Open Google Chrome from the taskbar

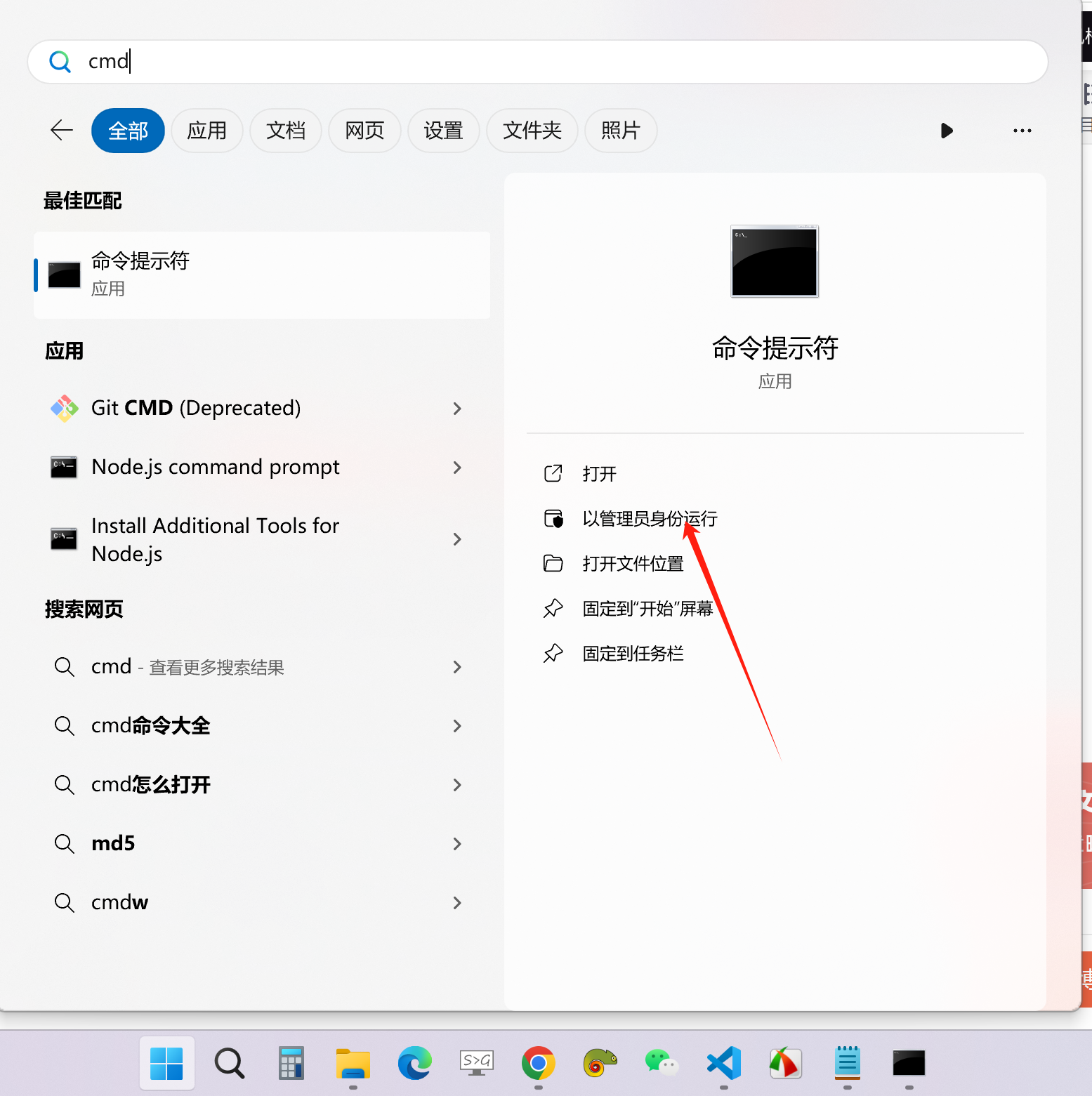click(538, 1063)
